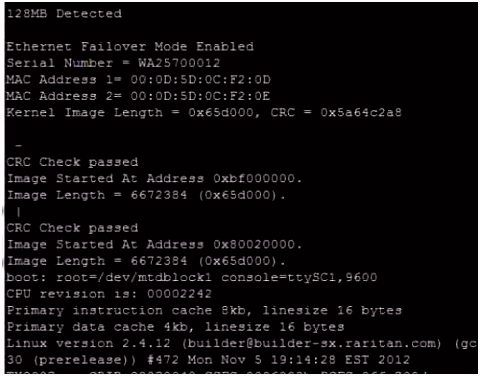Select the serial number WA25700012
Screen dimensions: 480x376
[179, 63]
